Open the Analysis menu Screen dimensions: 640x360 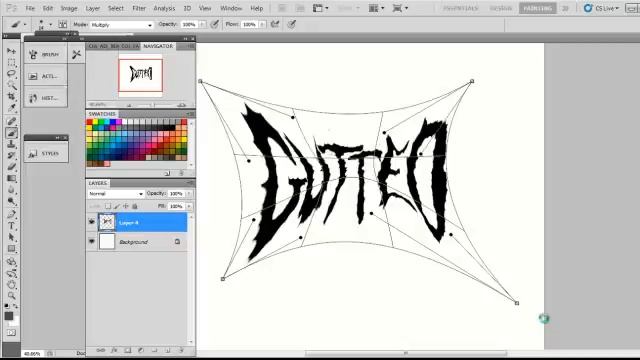(x=164, y=8)
